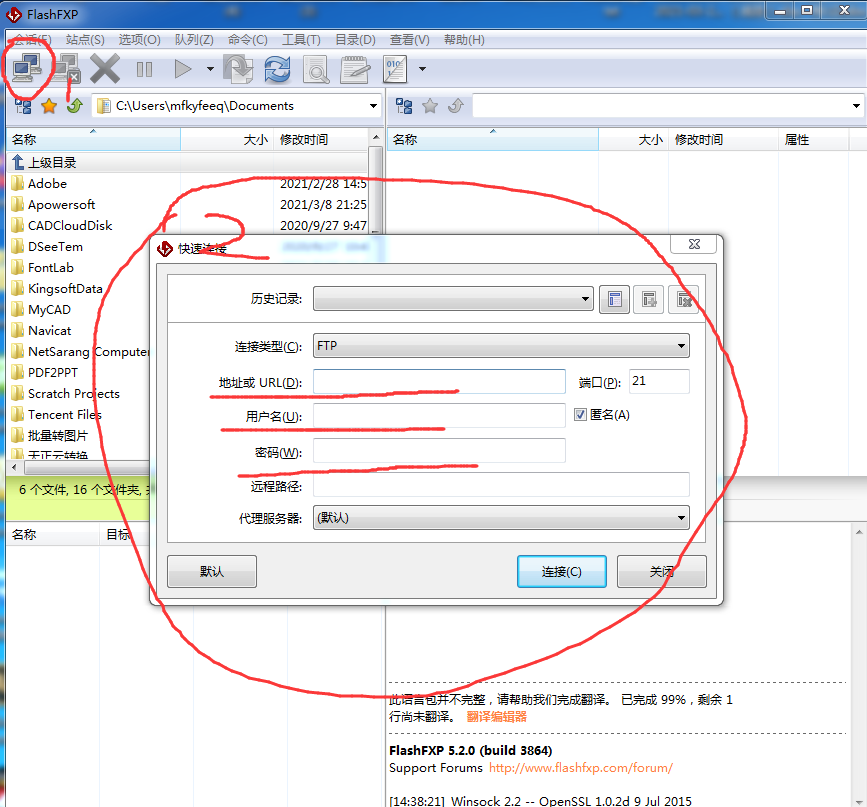
Task: Expand the remote pane path dropdown
Action: pyautogui.click(x=856, y=106)
